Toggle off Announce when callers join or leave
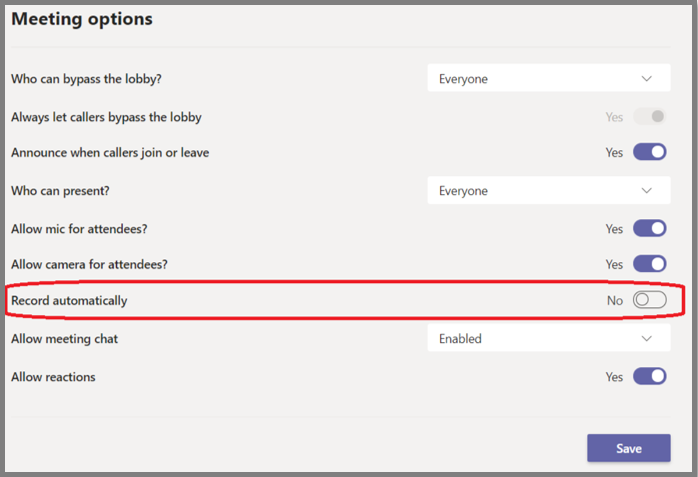The height and width of the screenshot is (477, 698). pos(649,153)
